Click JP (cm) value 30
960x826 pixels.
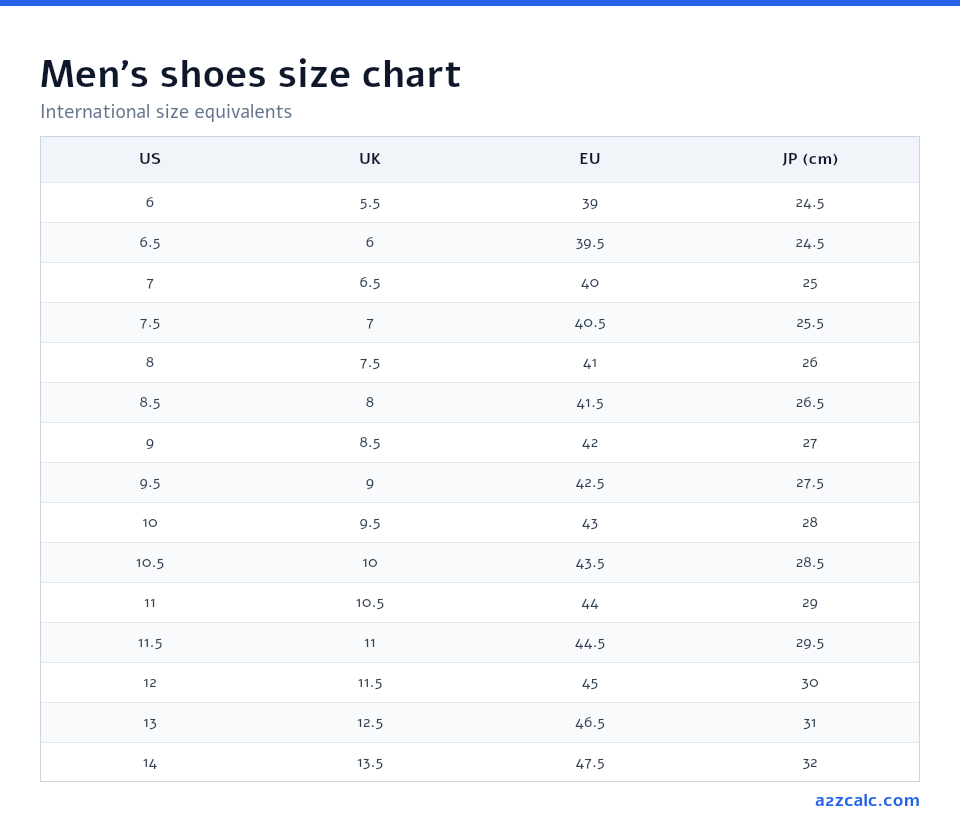click(x=810, y=683)
